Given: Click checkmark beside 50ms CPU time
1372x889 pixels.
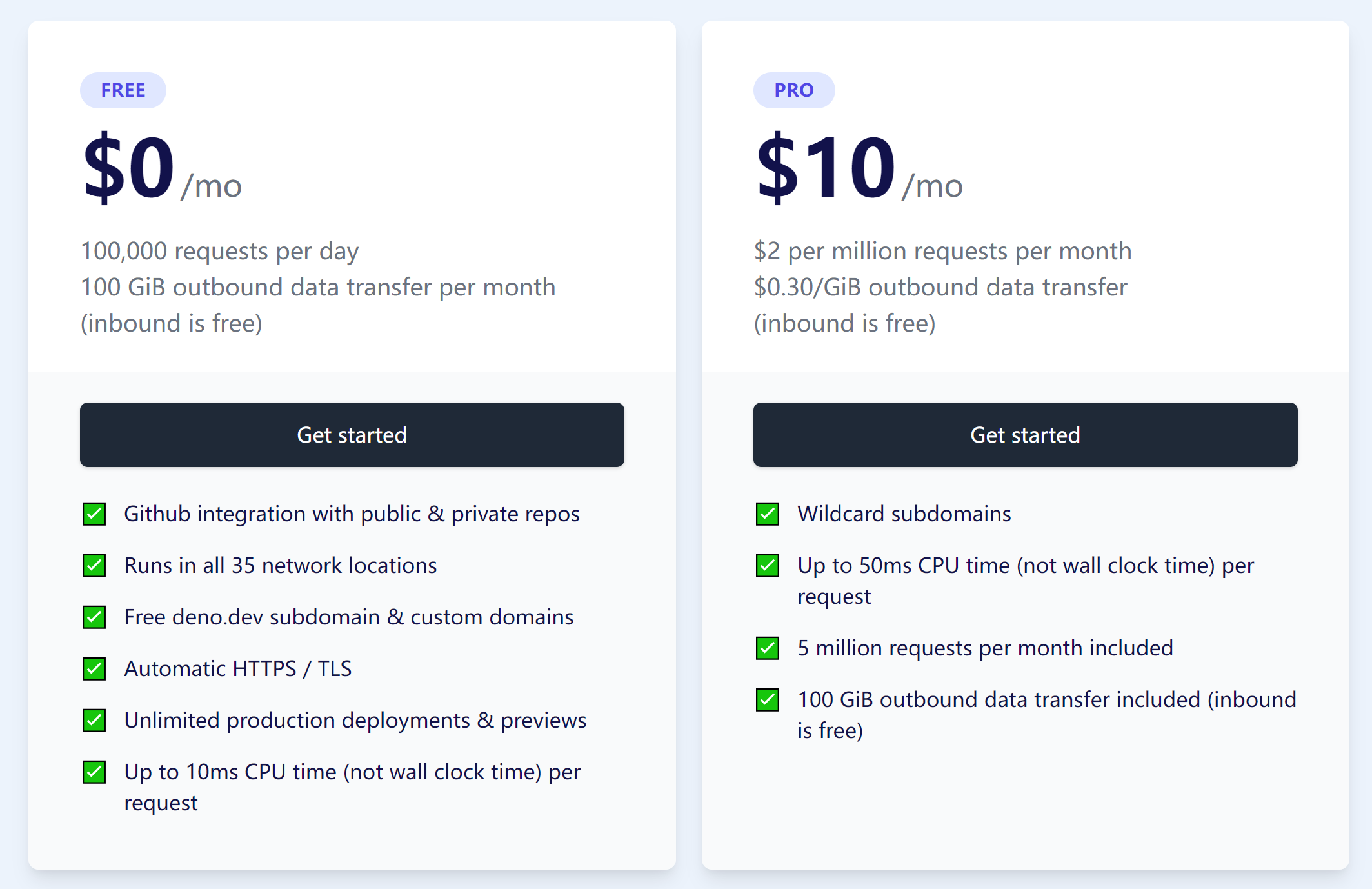Looking at the screenshot, I should pyautogui.click(x=768, y=566).
